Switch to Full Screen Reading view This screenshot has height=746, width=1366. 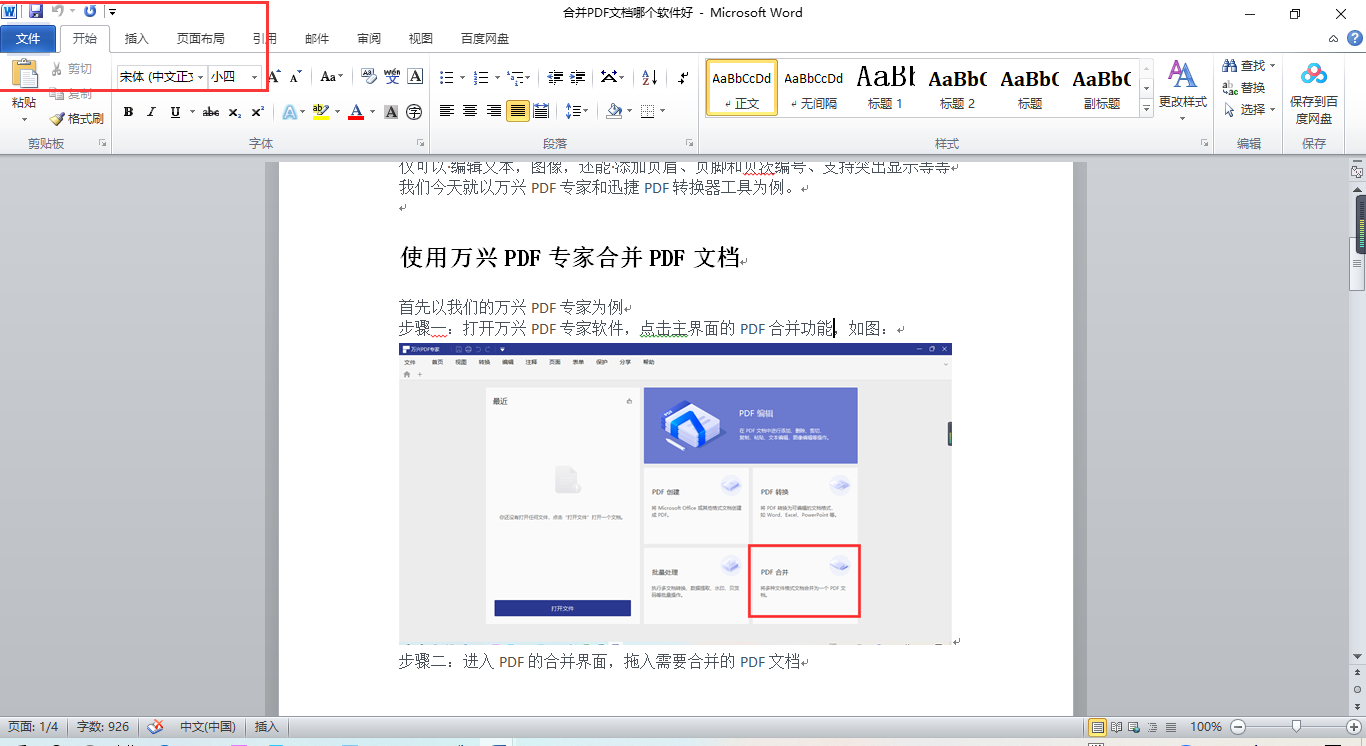(x=1117, y=727)
